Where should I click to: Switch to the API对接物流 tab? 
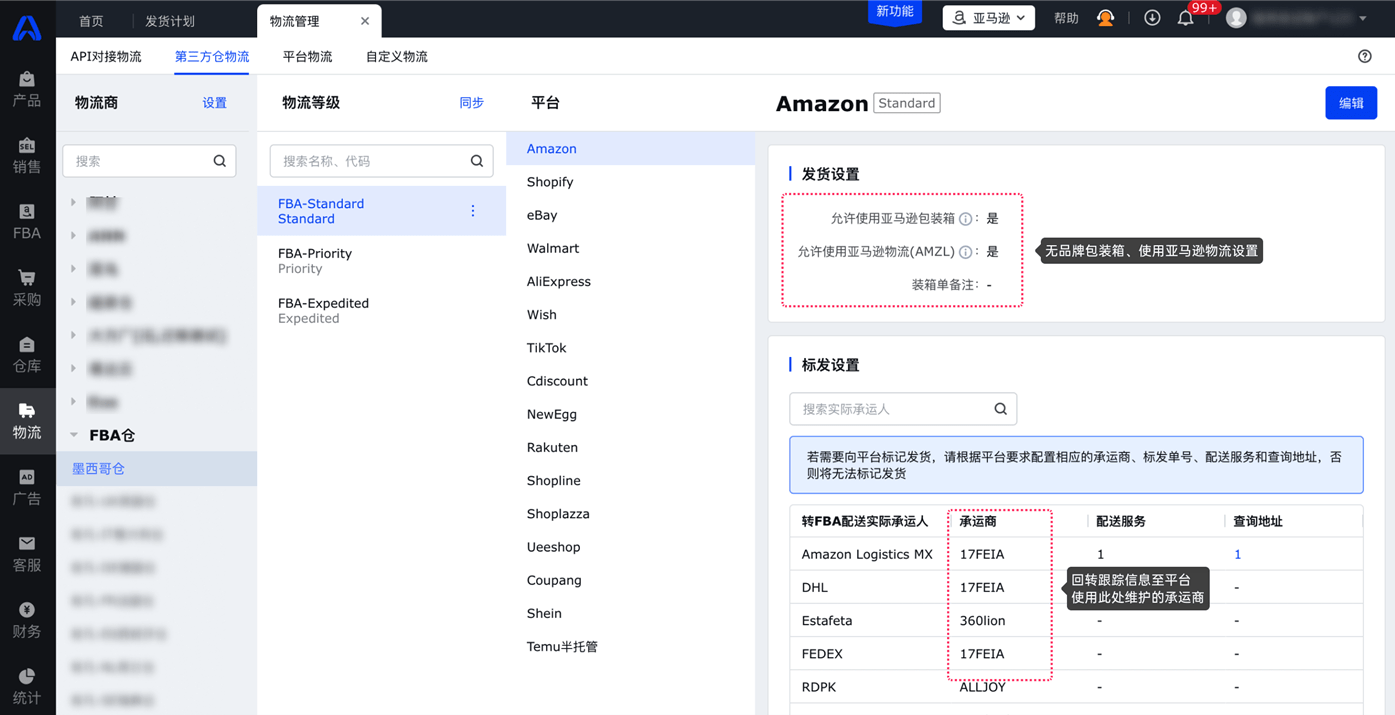(x=106, y=57)
